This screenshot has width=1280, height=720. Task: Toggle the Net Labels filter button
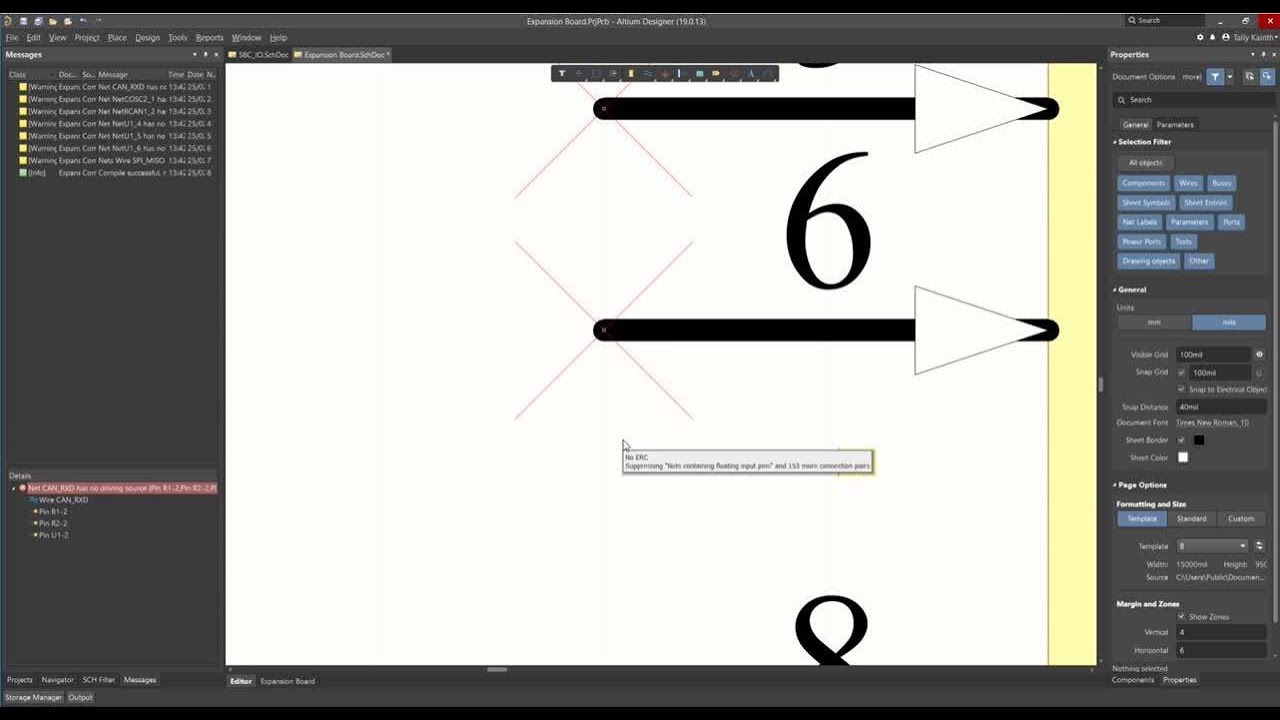[1139, 222]
